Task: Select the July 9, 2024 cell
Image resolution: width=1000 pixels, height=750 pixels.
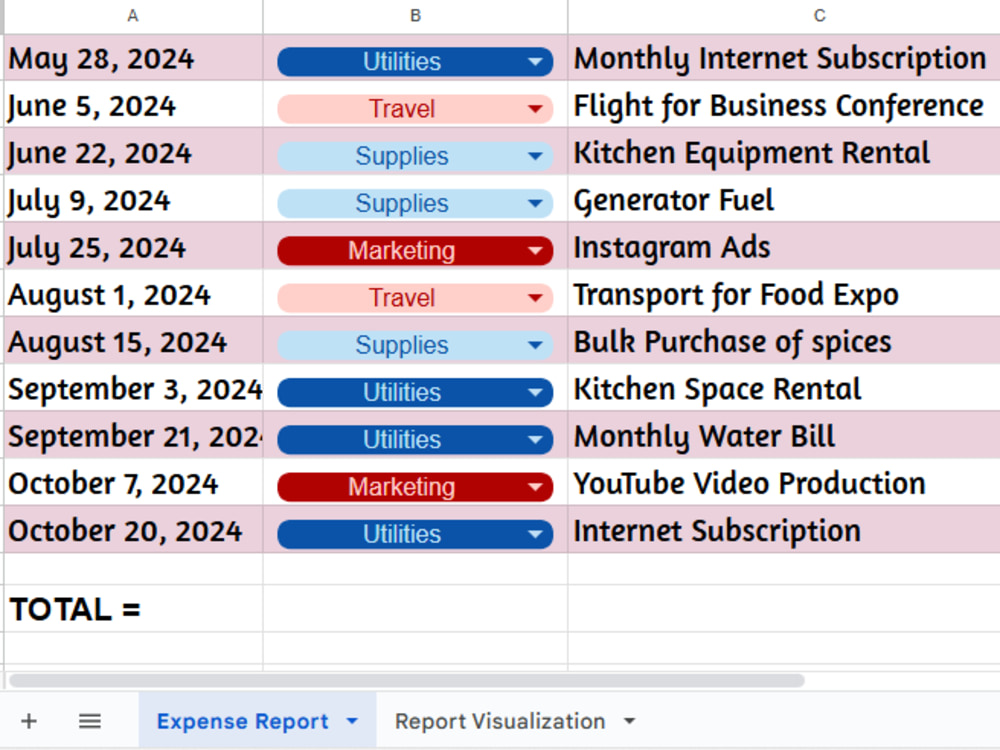Action: [x=133, y=199]
